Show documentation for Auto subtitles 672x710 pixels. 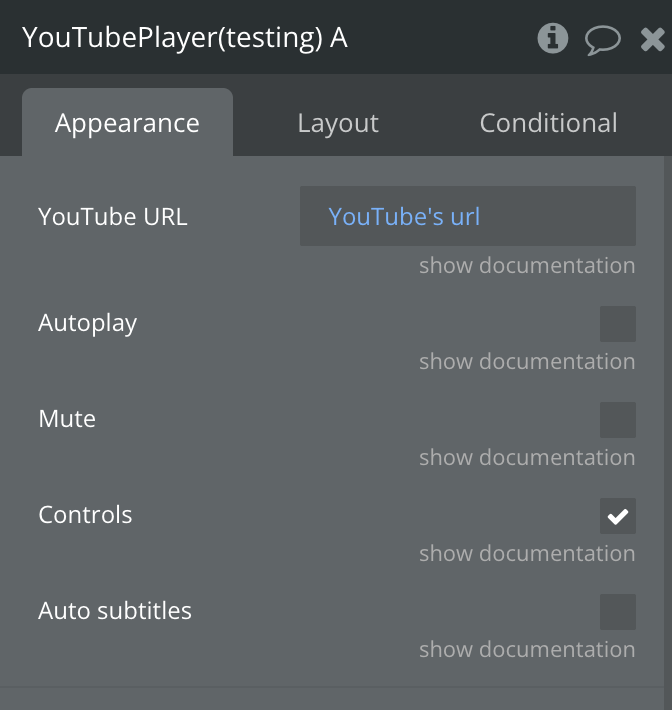pos(527,650)
